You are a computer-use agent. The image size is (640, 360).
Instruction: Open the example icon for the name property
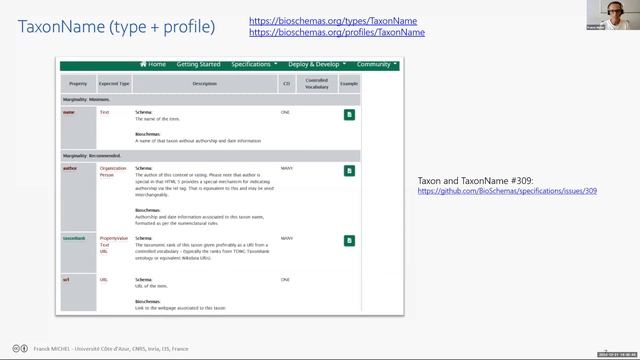pyautogui.click(x=349, y=115)
